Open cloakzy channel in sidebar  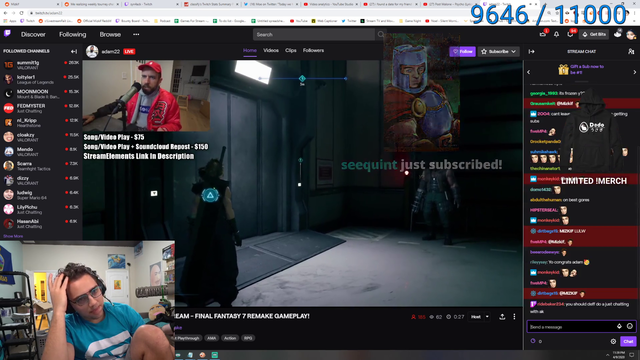tap(41, 137)
